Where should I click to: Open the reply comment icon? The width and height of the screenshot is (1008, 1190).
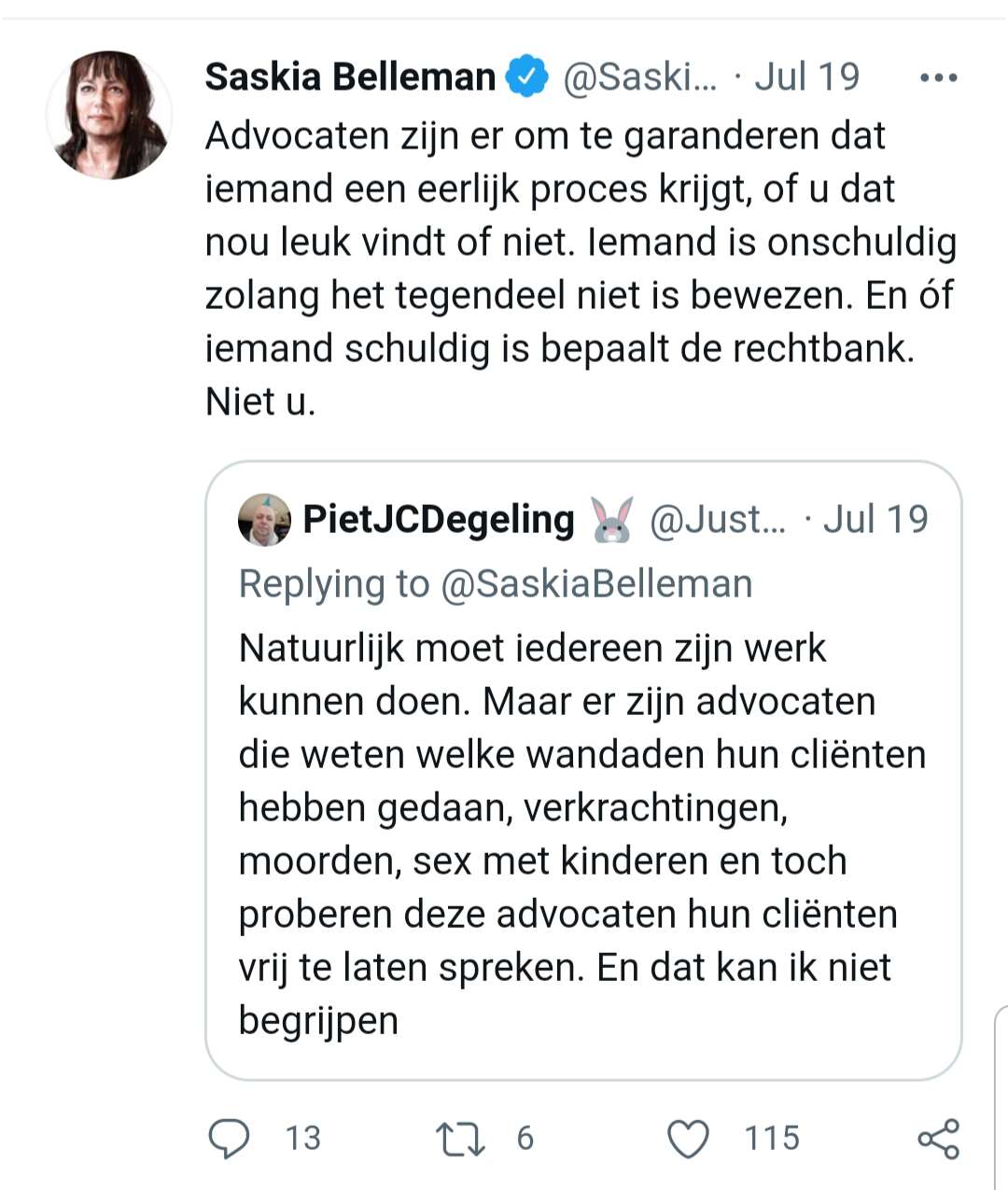click(x=229, y=1139)
